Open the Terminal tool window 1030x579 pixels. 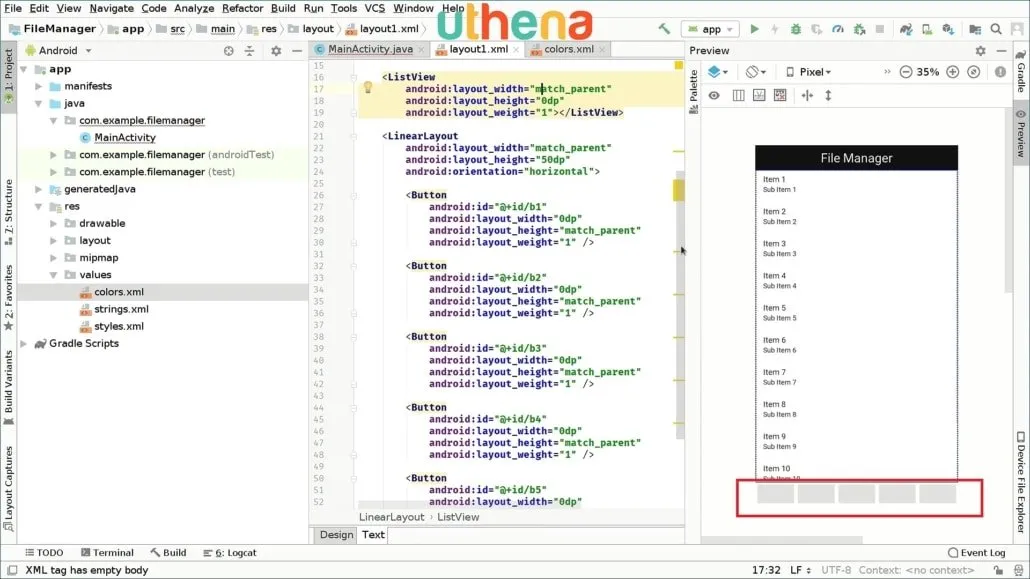click(x=107, y=553)
